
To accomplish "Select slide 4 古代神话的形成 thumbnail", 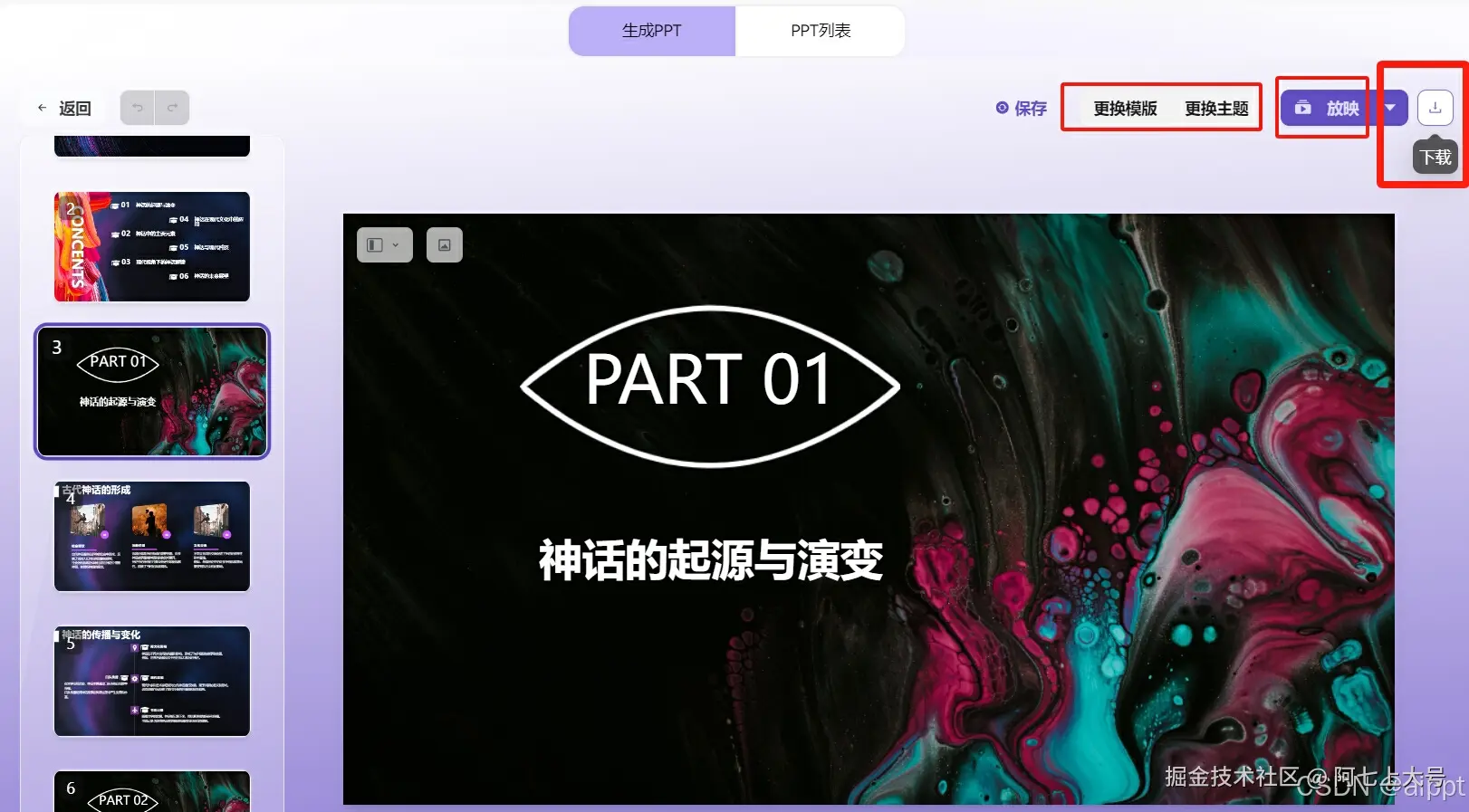I will [x=152, y=536].
